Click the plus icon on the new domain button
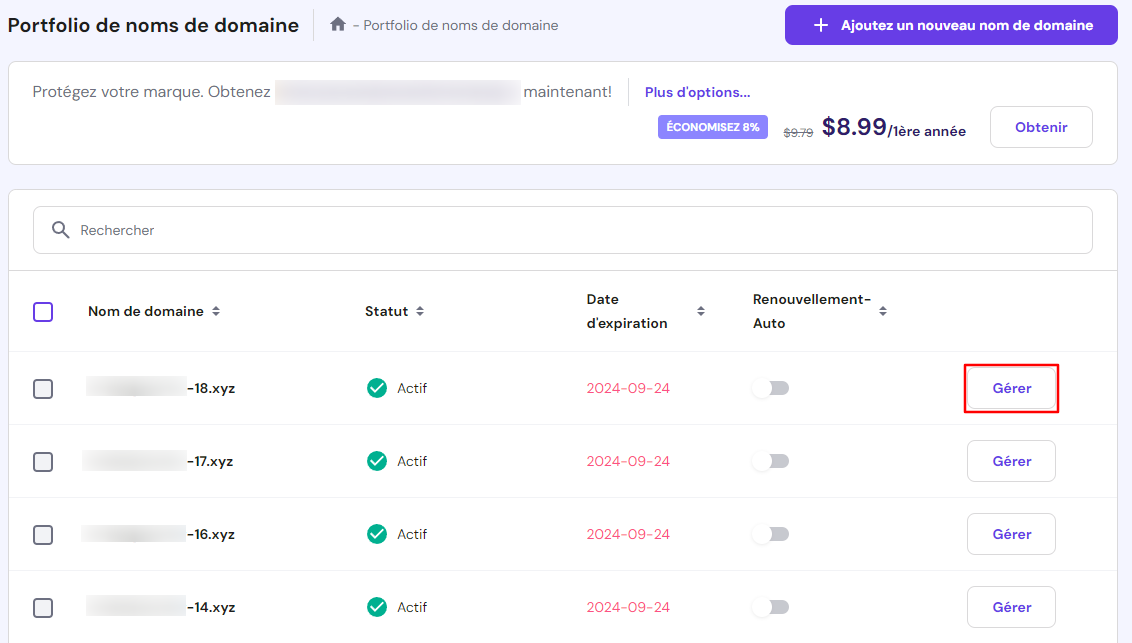The height and width of the screenshot is (643, 1132). [x=819, y=24]
